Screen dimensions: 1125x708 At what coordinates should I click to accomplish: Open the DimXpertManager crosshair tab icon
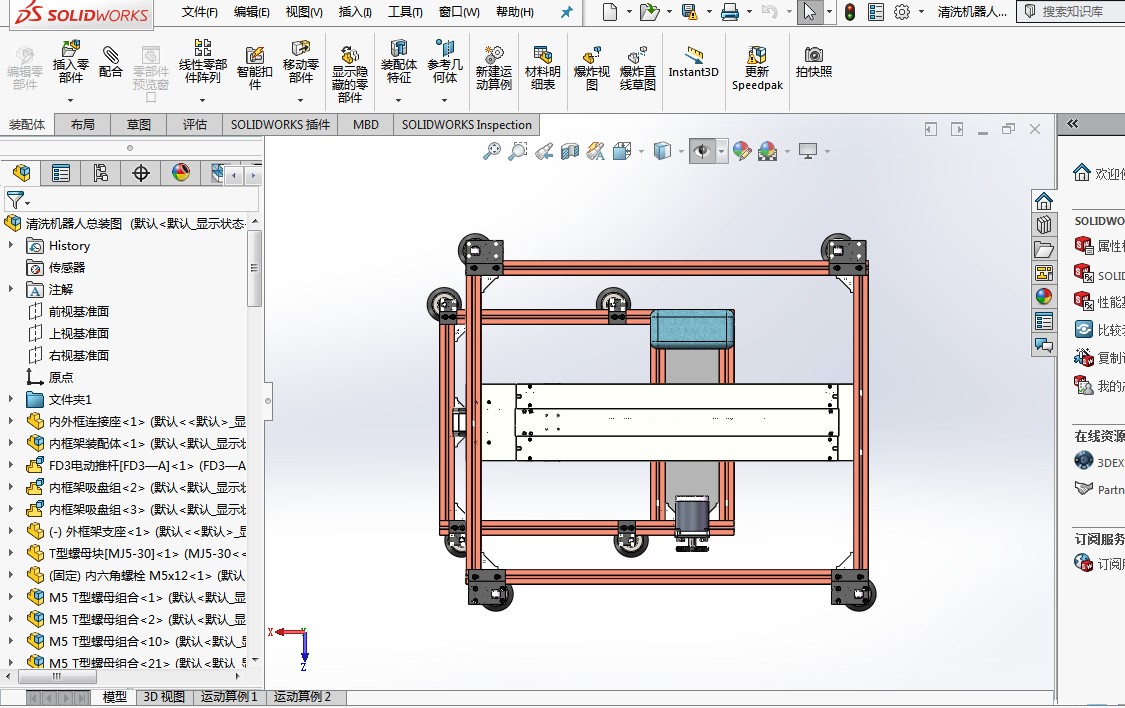[x=141, y=173]
